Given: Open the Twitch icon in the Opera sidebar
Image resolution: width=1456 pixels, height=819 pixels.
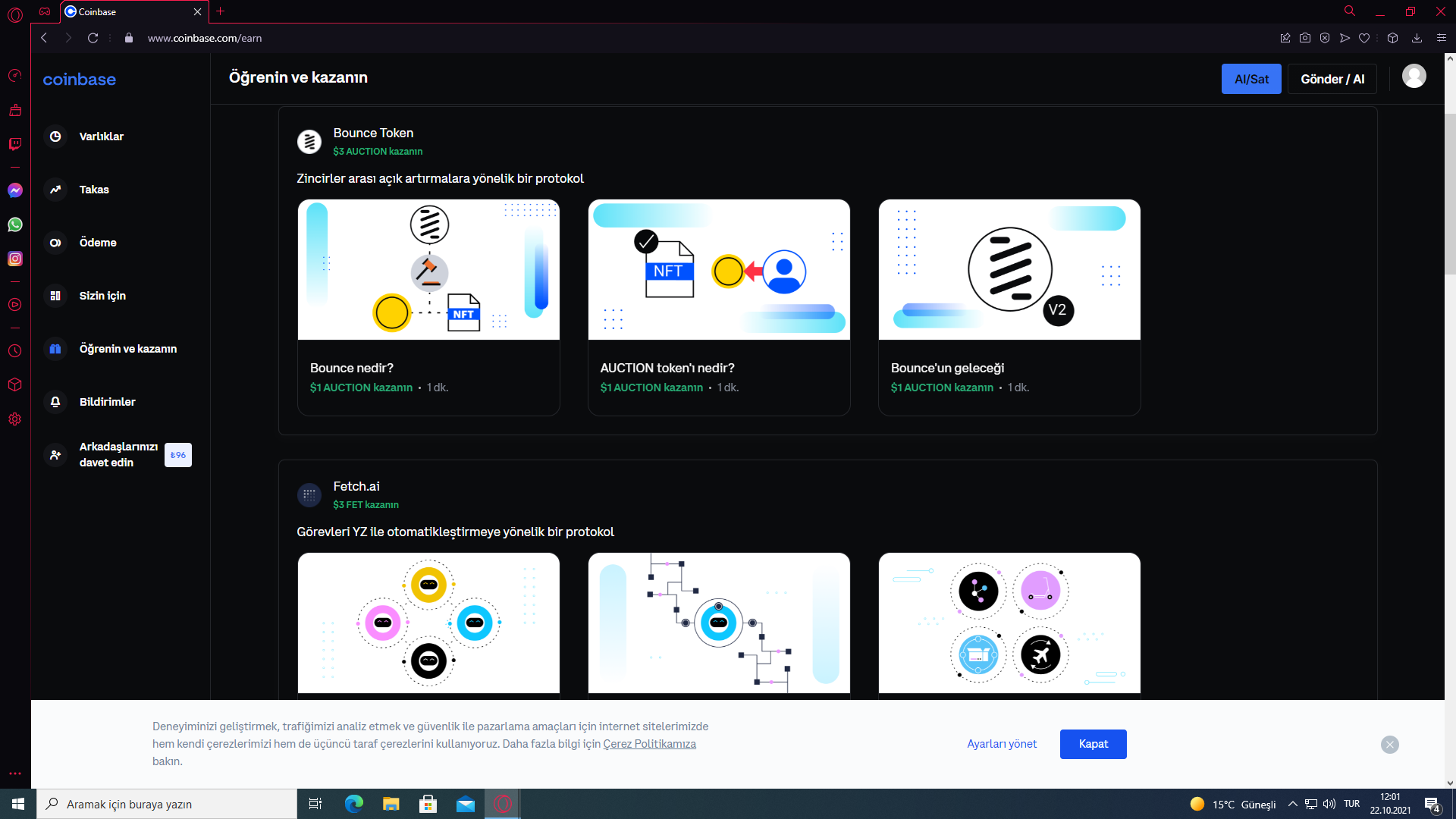Looking at the screenshot, I should 15,144.
